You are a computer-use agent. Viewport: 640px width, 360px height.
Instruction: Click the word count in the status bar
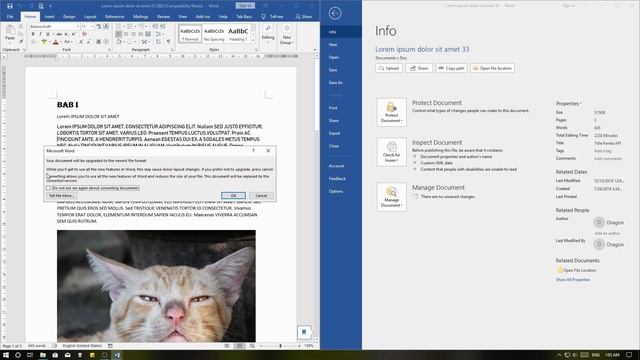click(x=37, y=346)
